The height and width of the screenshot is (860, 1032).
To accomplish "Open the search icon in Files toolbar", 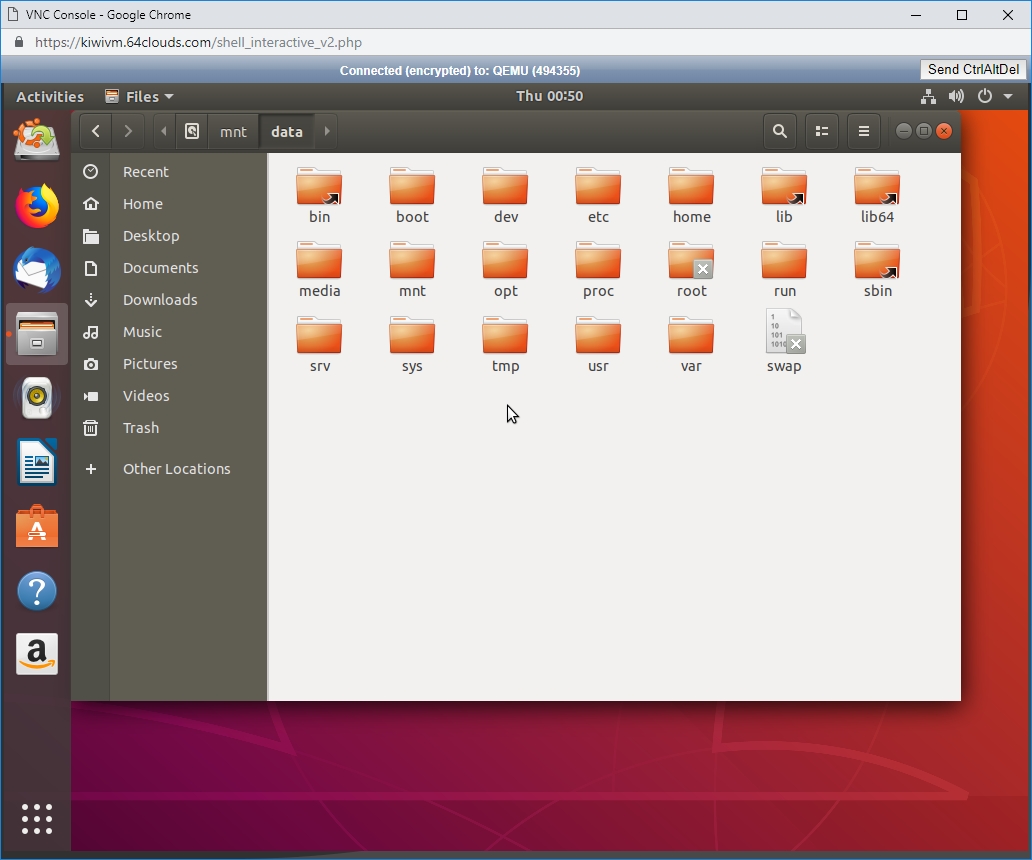I will click(x=779, y=131).
